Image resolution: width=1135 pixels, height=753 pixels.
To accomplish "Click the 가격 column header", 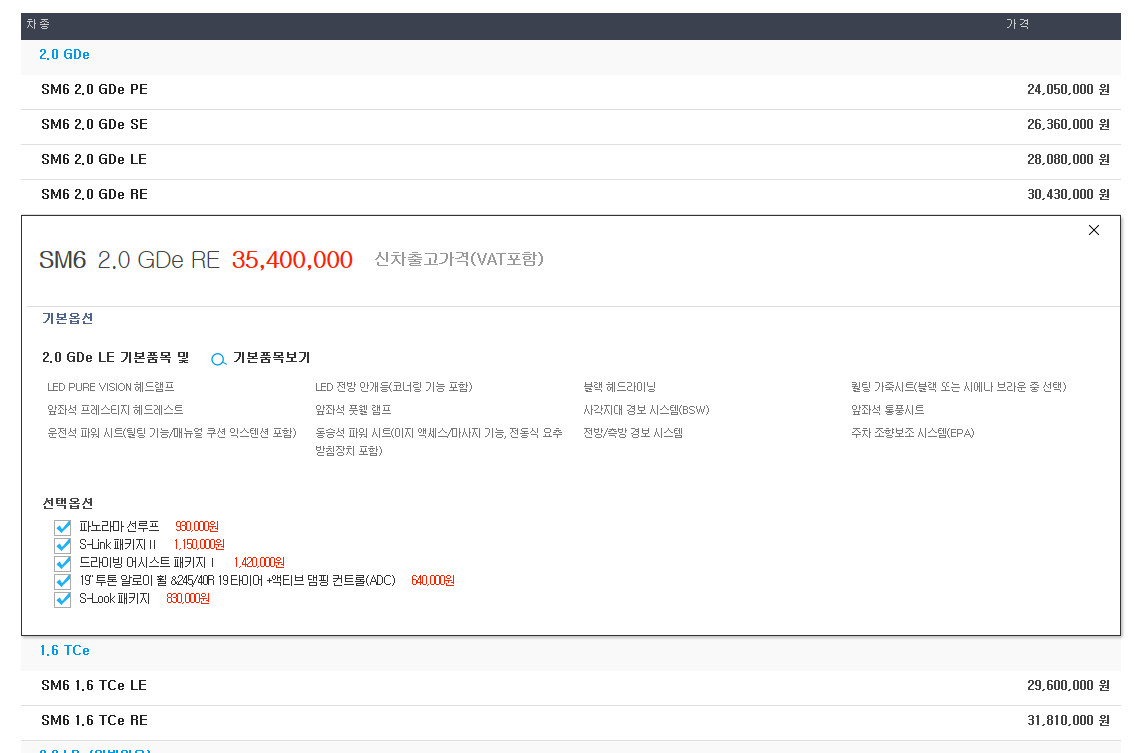I will 1017,24.
